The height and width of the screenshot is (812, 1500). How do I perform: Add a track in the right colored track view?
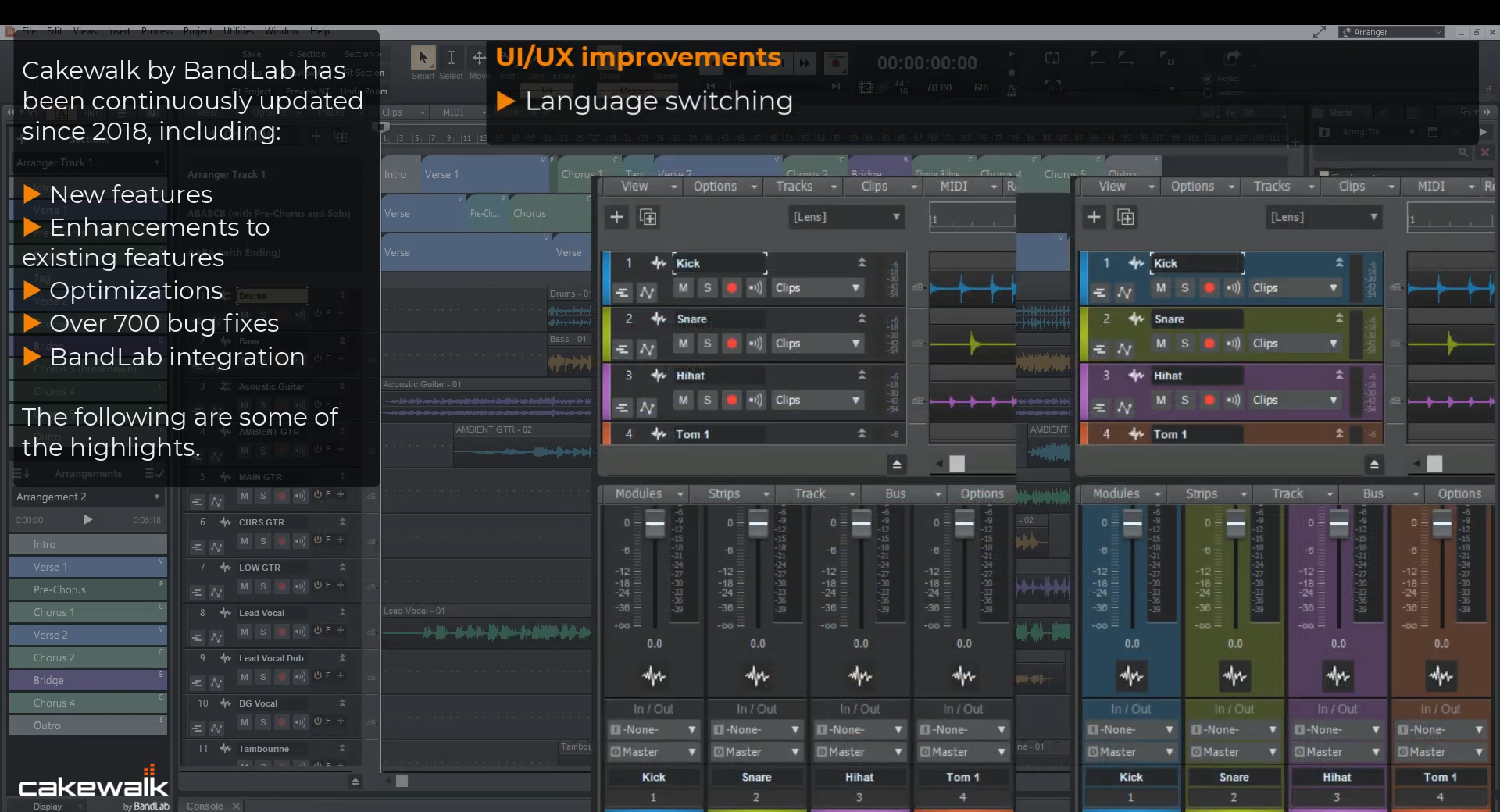(1094, 217)
